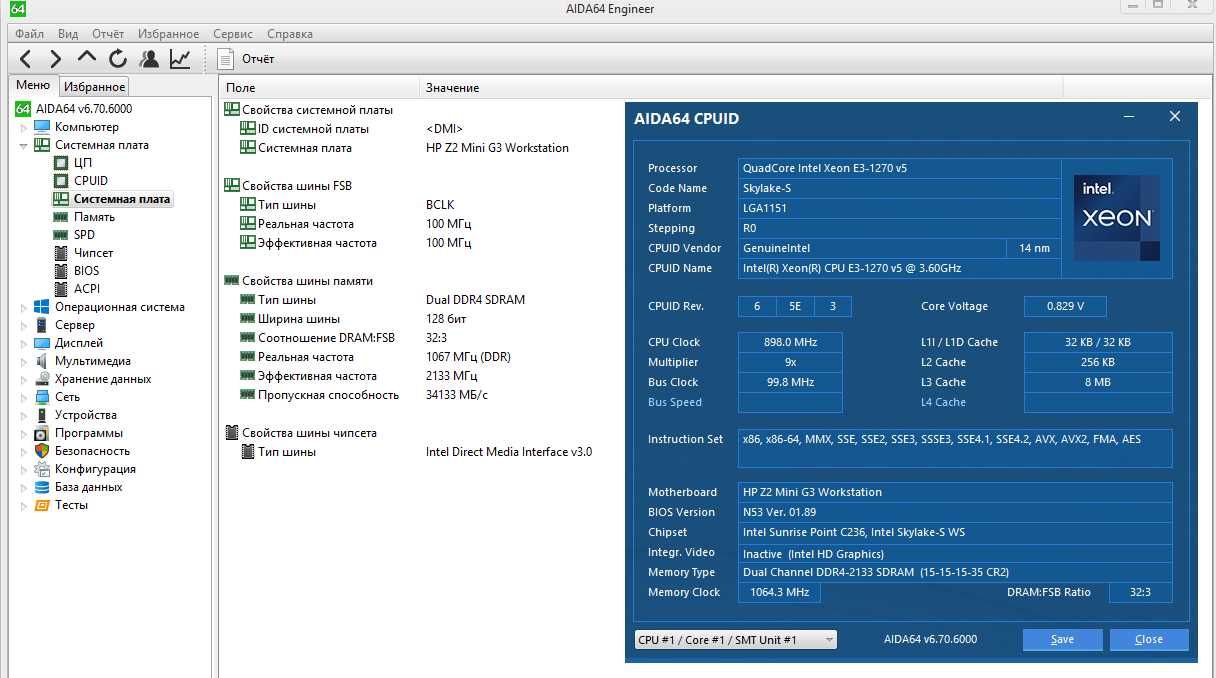This screenshot has height=678, width=1216.
Task: Close CPUID window with X button
Action: click(x=1175, y=117)
